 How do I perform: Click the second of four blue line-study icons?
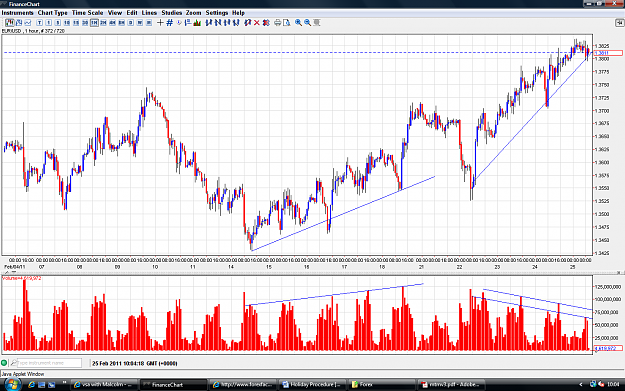[x=218, y=23]
